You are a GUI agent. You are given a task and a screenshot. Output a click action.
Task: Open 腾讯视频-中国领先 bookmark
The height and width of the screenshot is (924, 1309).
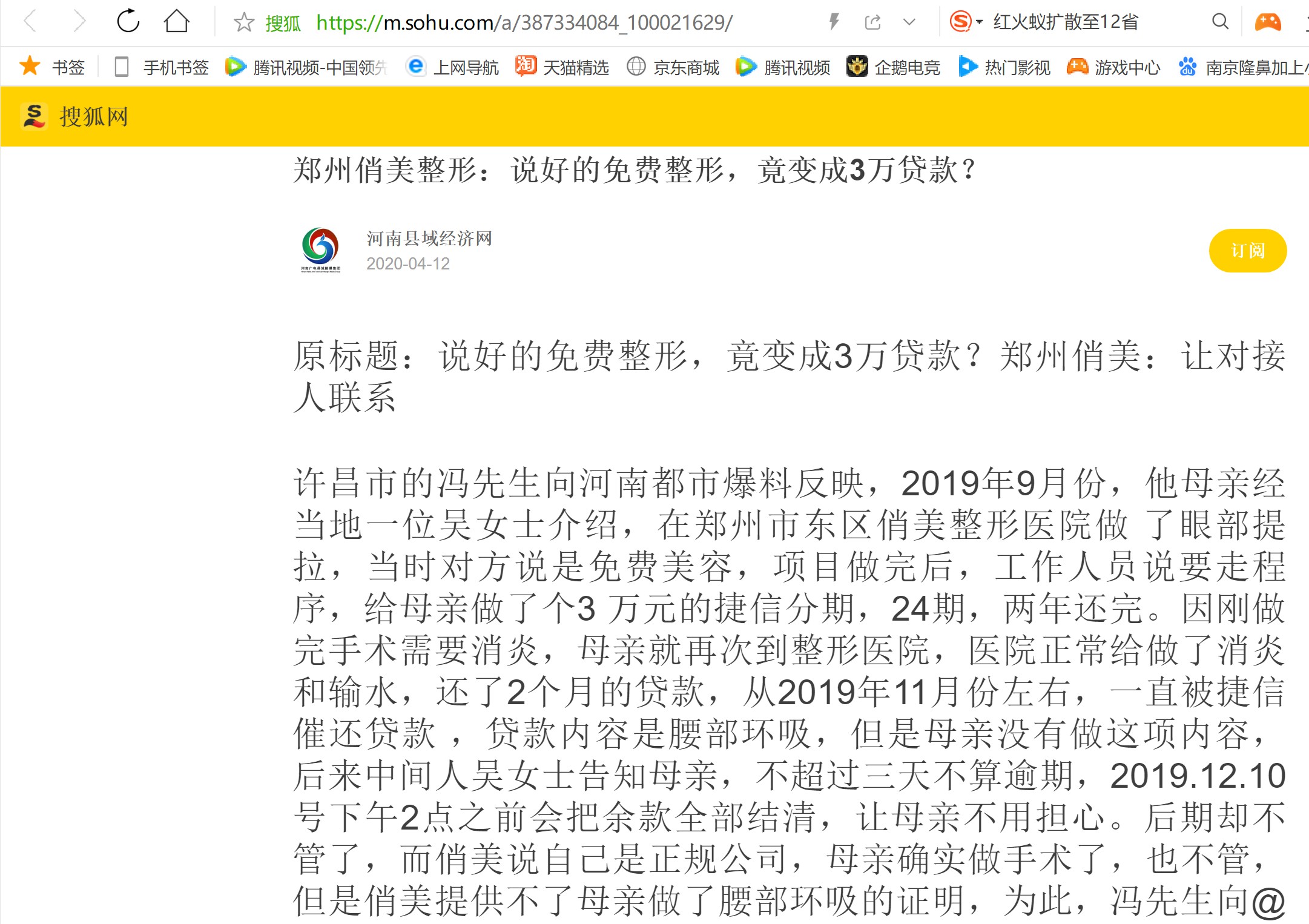306,67
